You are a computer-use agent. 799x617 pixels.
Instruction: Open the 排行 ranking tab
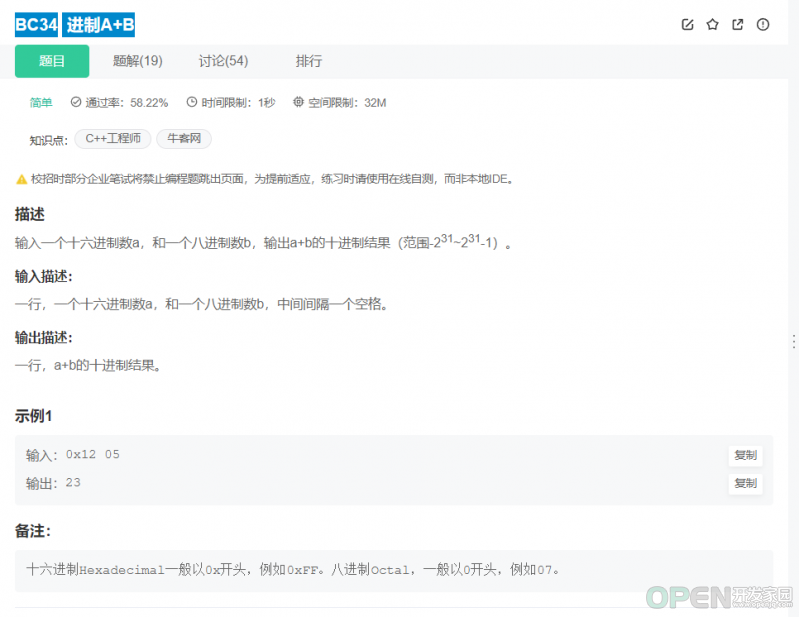pyautogui.click(x=308, y=61)
